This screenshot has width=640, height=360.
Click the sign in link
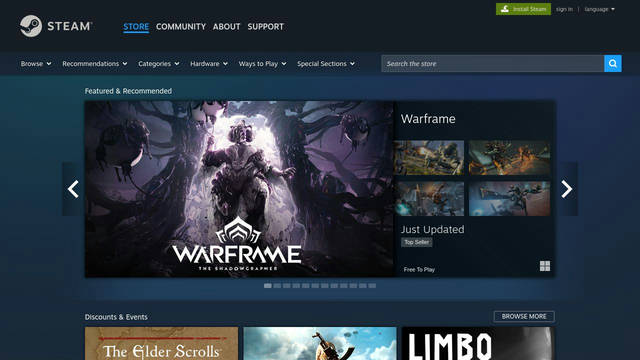coord(564,9)
